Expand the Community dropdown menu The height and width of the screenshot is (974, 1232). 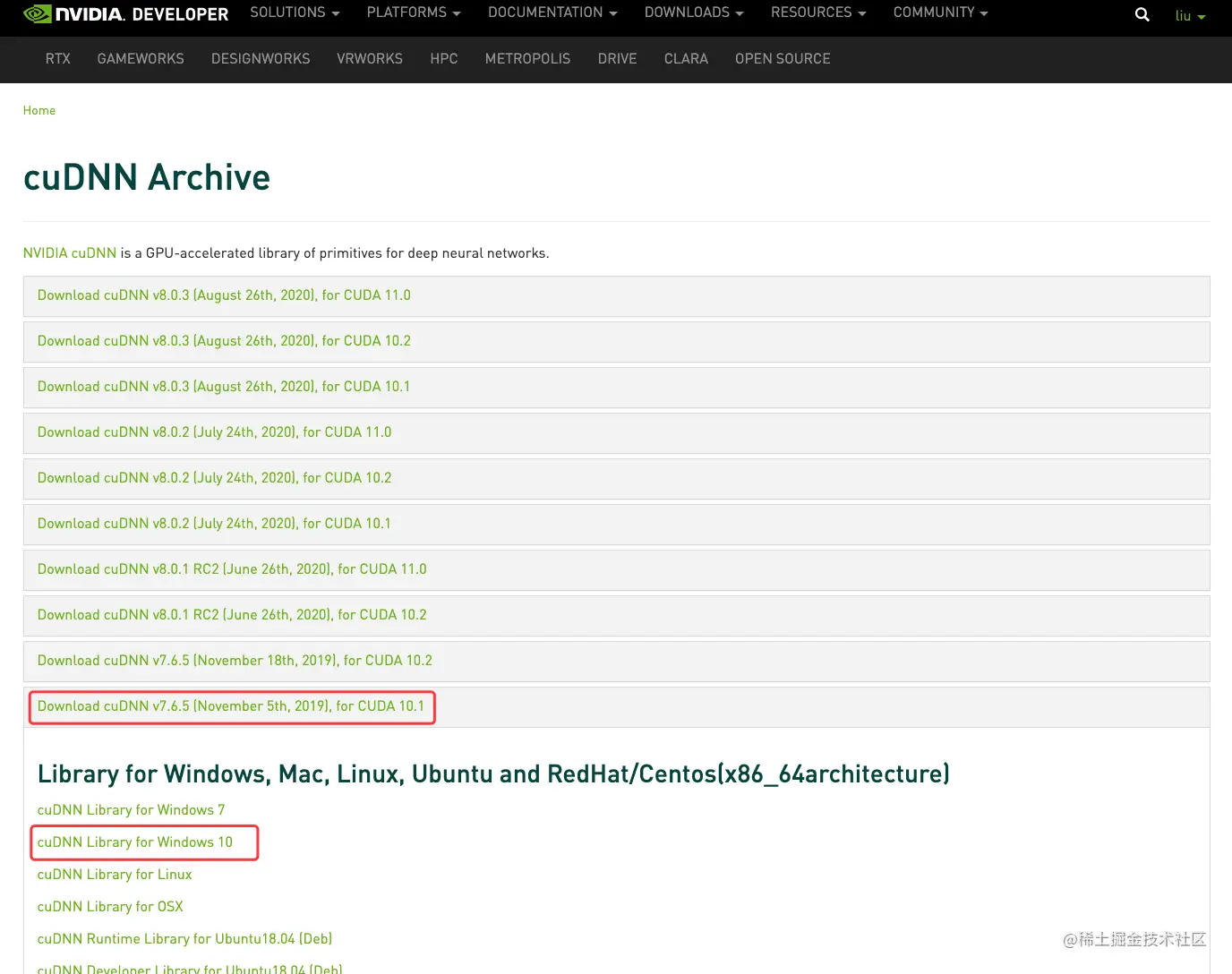[940, 13]
